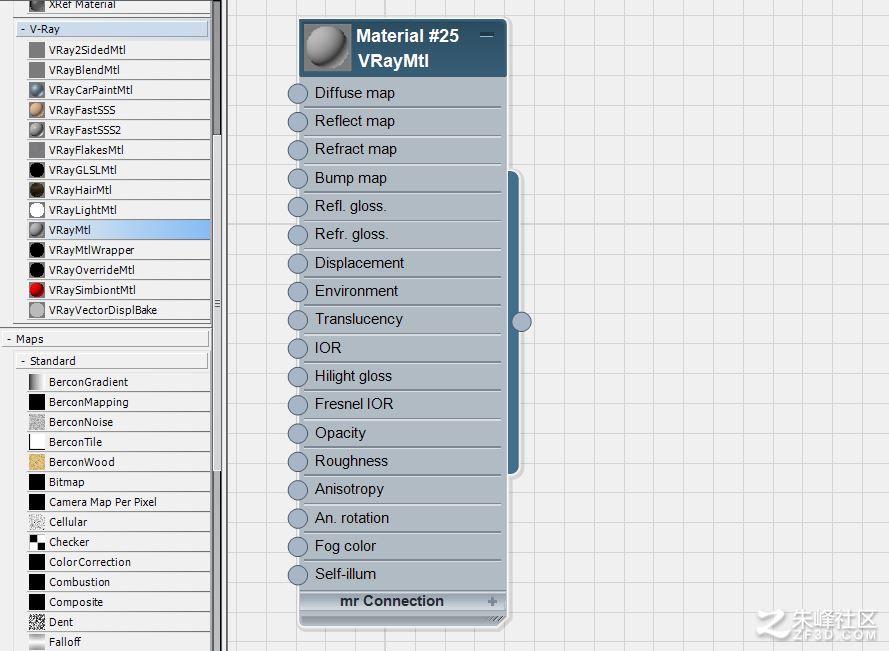
Task: Select the VRayFastSSS2 gray sphere icon
Action: [x=37, y=130]
